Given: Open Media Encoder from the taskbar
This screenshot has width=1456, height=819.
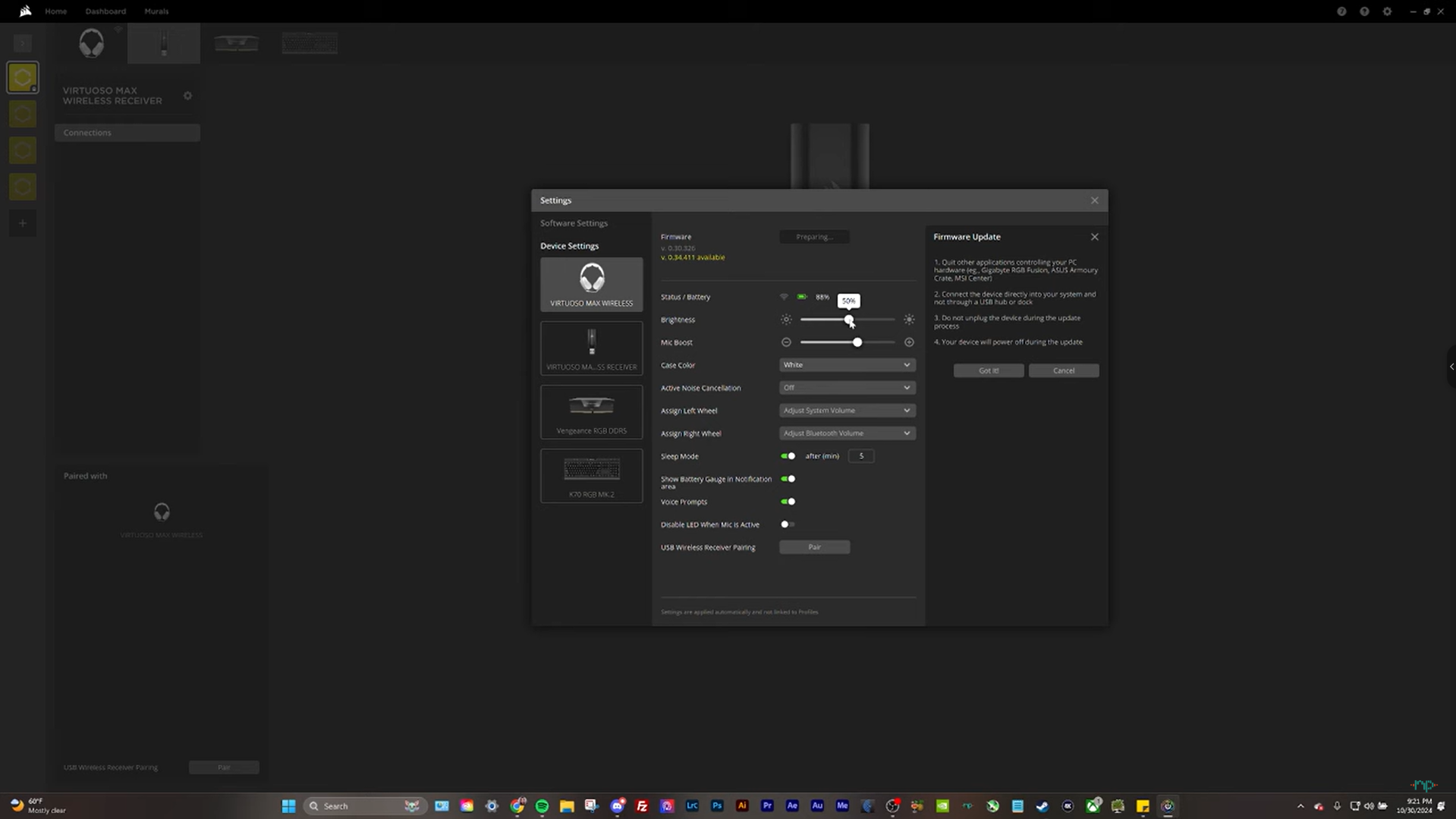Looking at the screenshot, I should coord(842,806).
